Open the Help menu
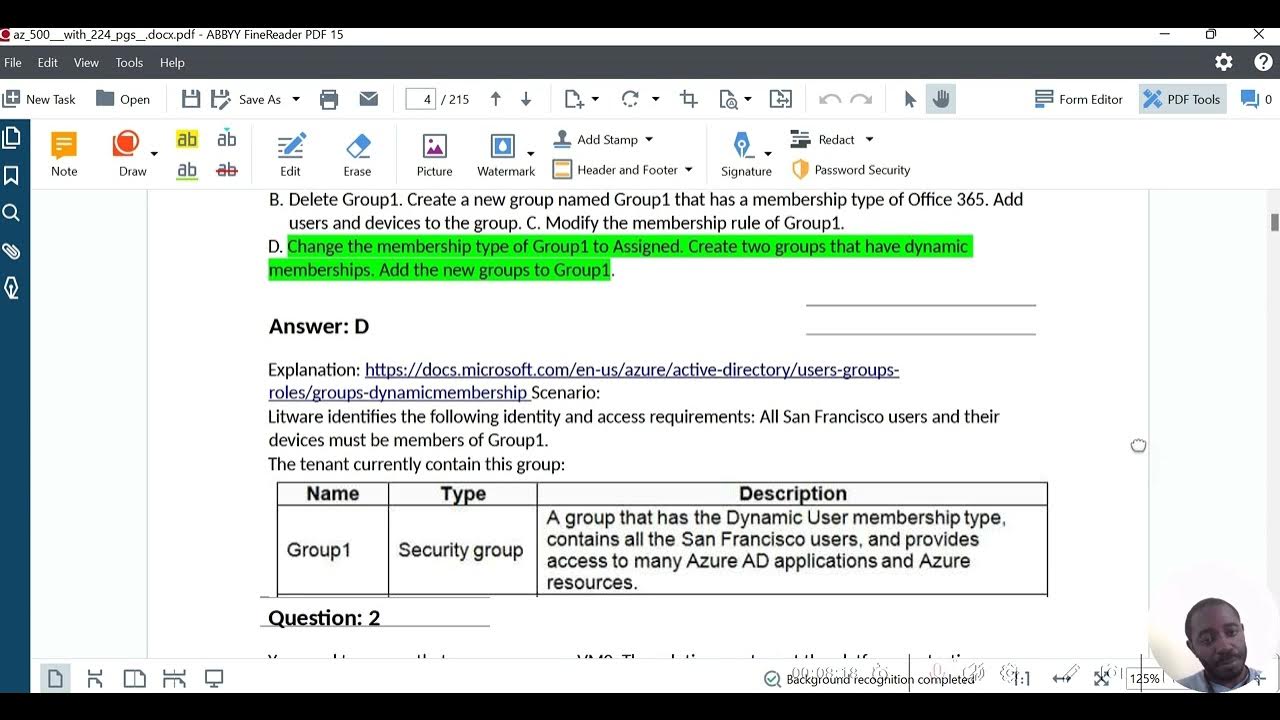Screen dimensions: 1280x720 pos(172,62)
